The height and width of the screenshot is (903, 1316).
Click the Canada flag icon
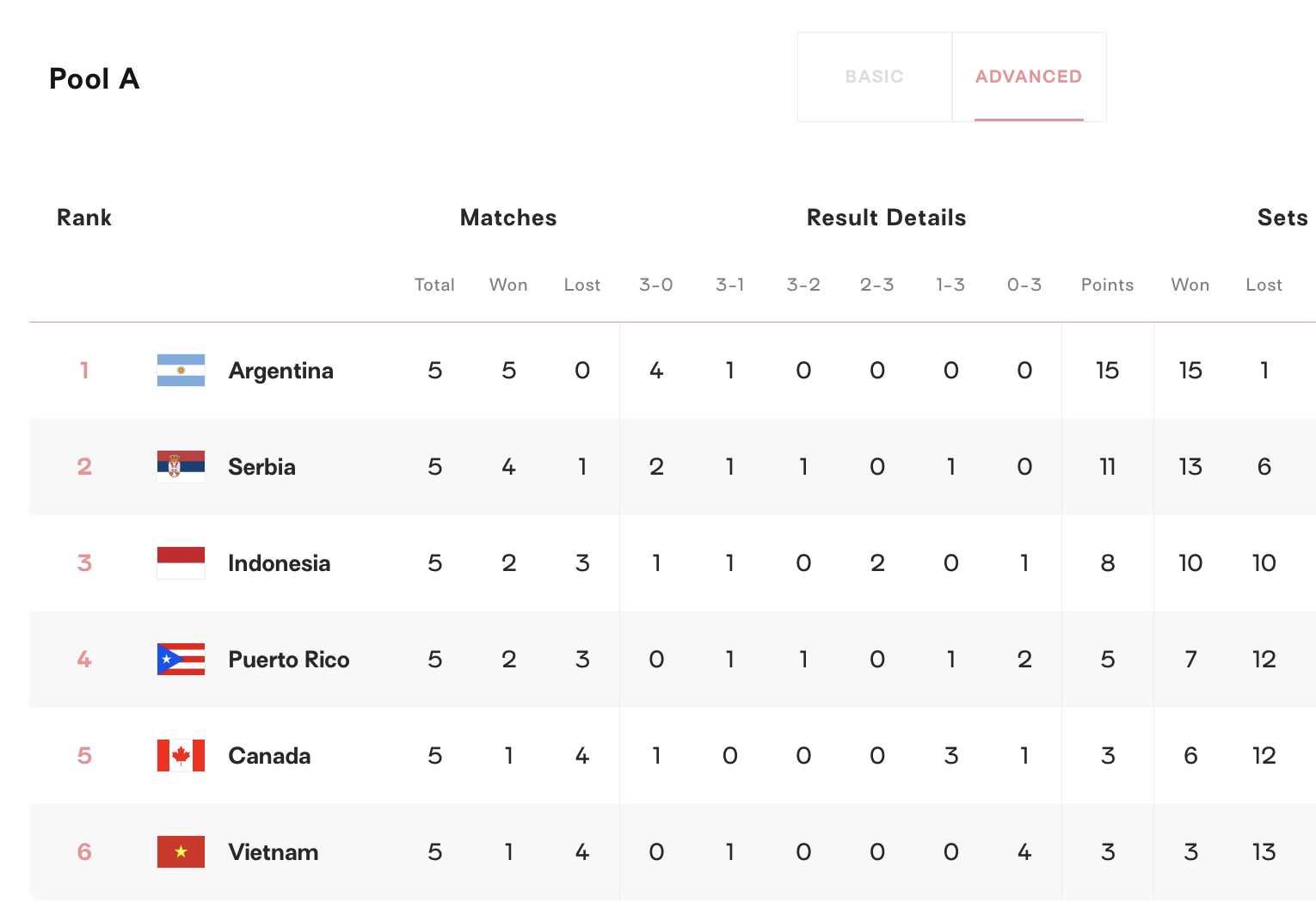pyautogui.click(x=181, y=756)
